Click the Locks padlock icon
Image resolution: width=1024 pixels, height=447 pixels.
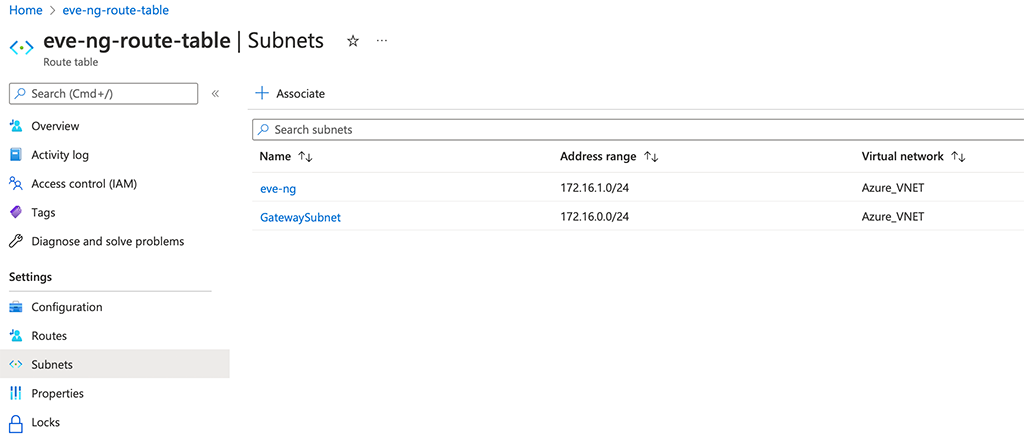[x=16, y=422]
